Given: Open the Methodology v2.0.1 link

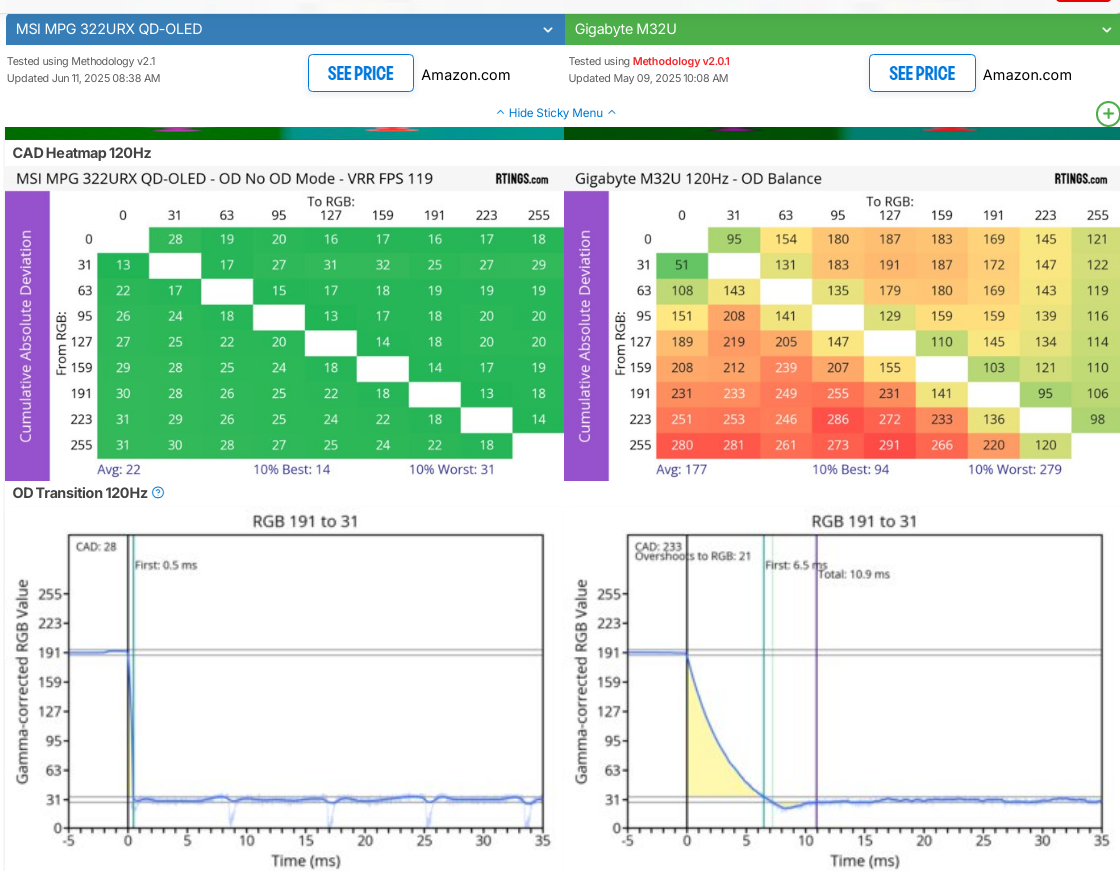Looking at the screenshot, I should point(681,61).
